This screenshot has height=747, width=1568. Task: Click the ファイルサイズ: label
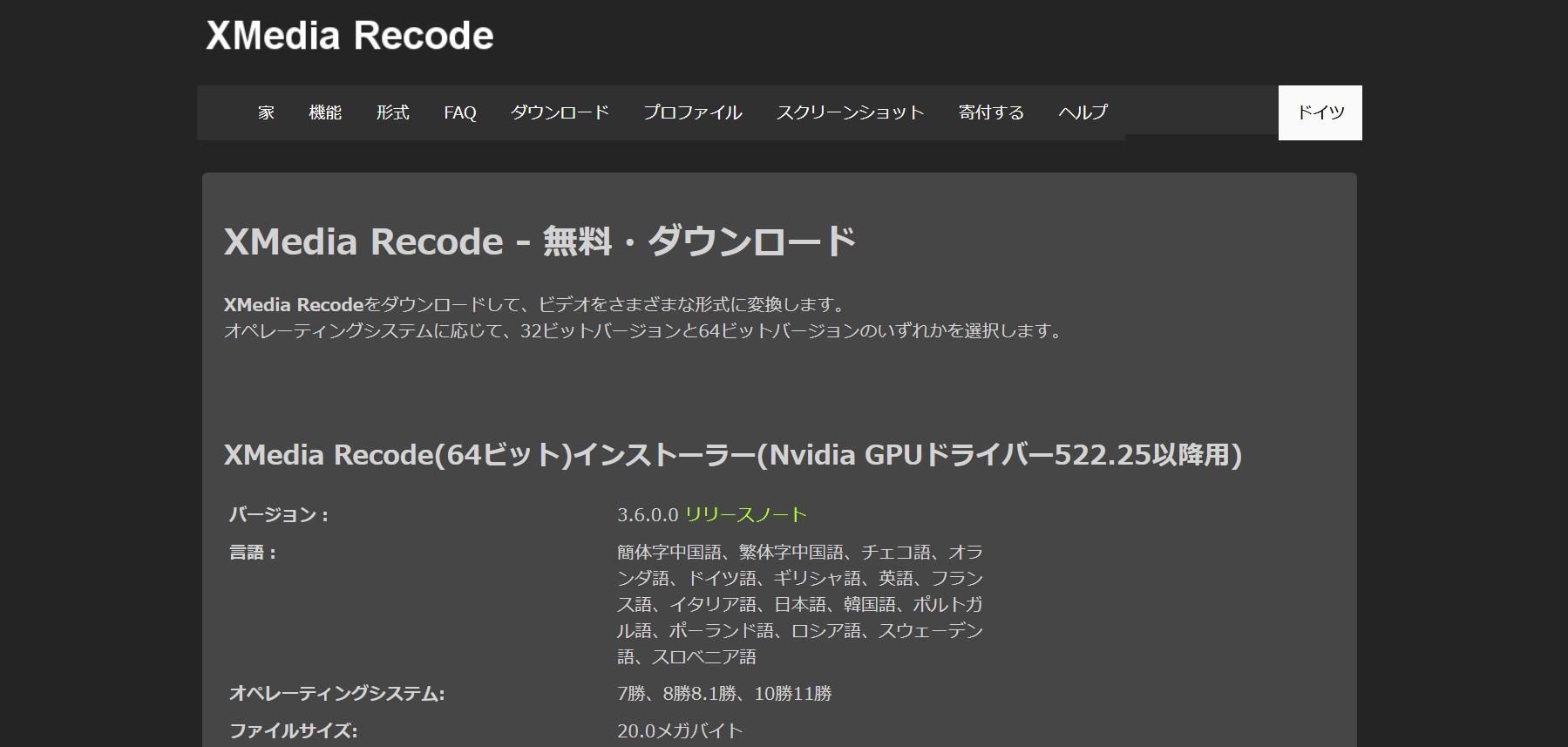point(293,730)
